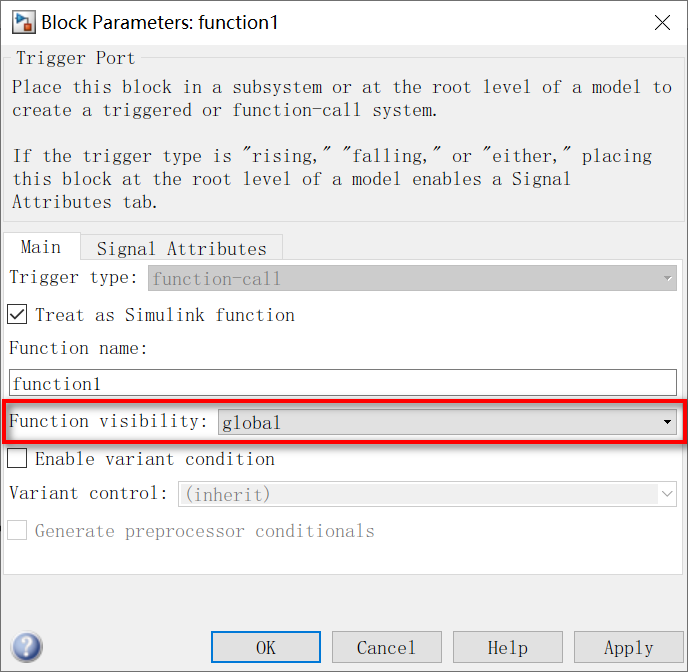Uncheck Treat as Simulink function
The height and width of the screenshot is (672, 688).
18,315
